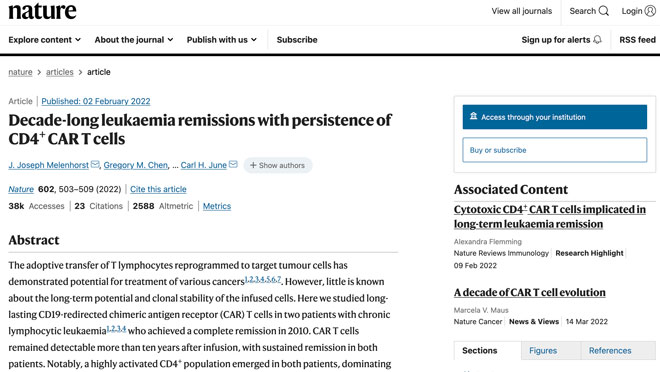This screenshot has width=660, height=372.
Task: Expand Publish with us menu
Action: [222, 40]
